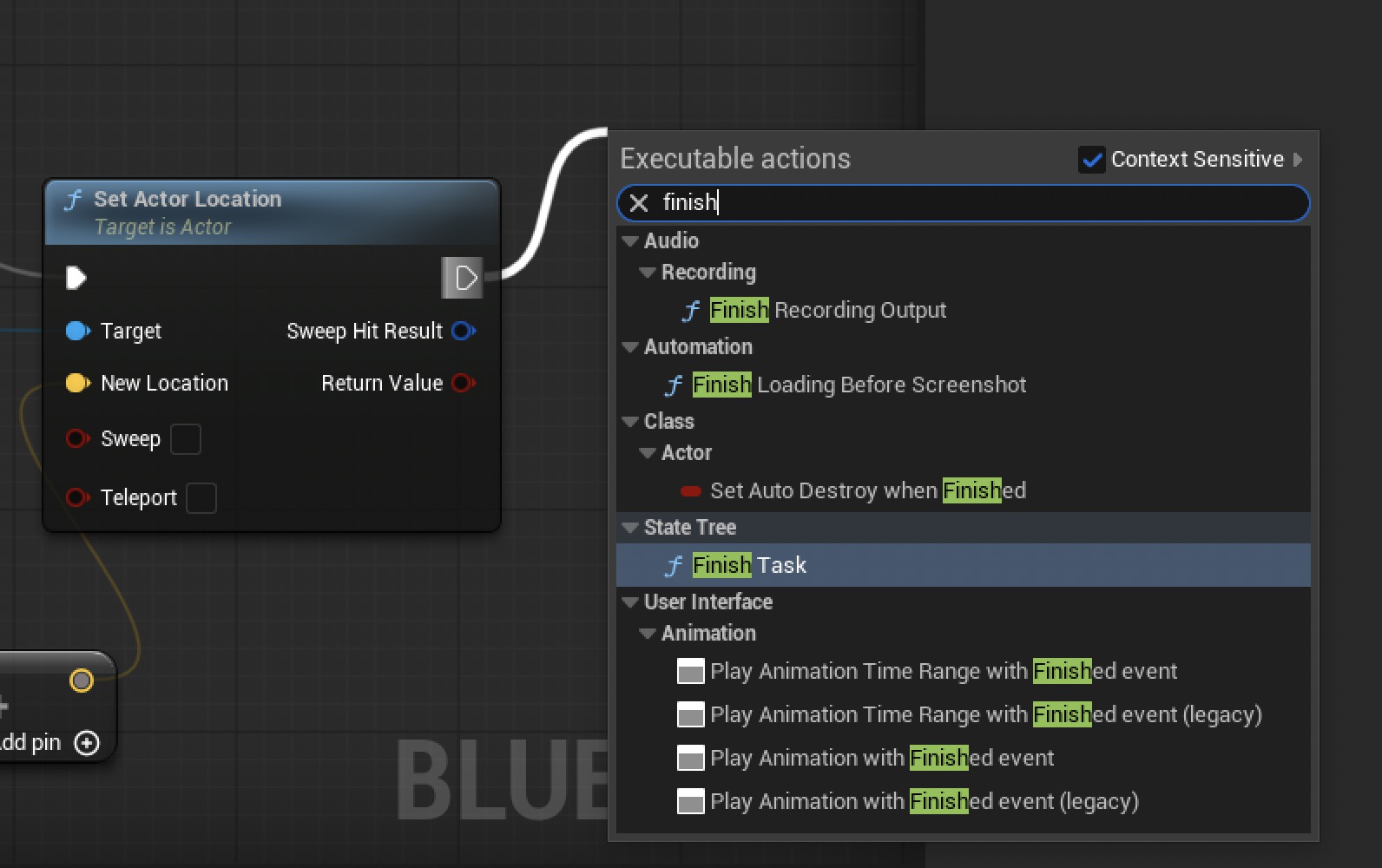1382x868 pixels.
Task: Clear the search text with the X icon
Action: click(639, 203)
